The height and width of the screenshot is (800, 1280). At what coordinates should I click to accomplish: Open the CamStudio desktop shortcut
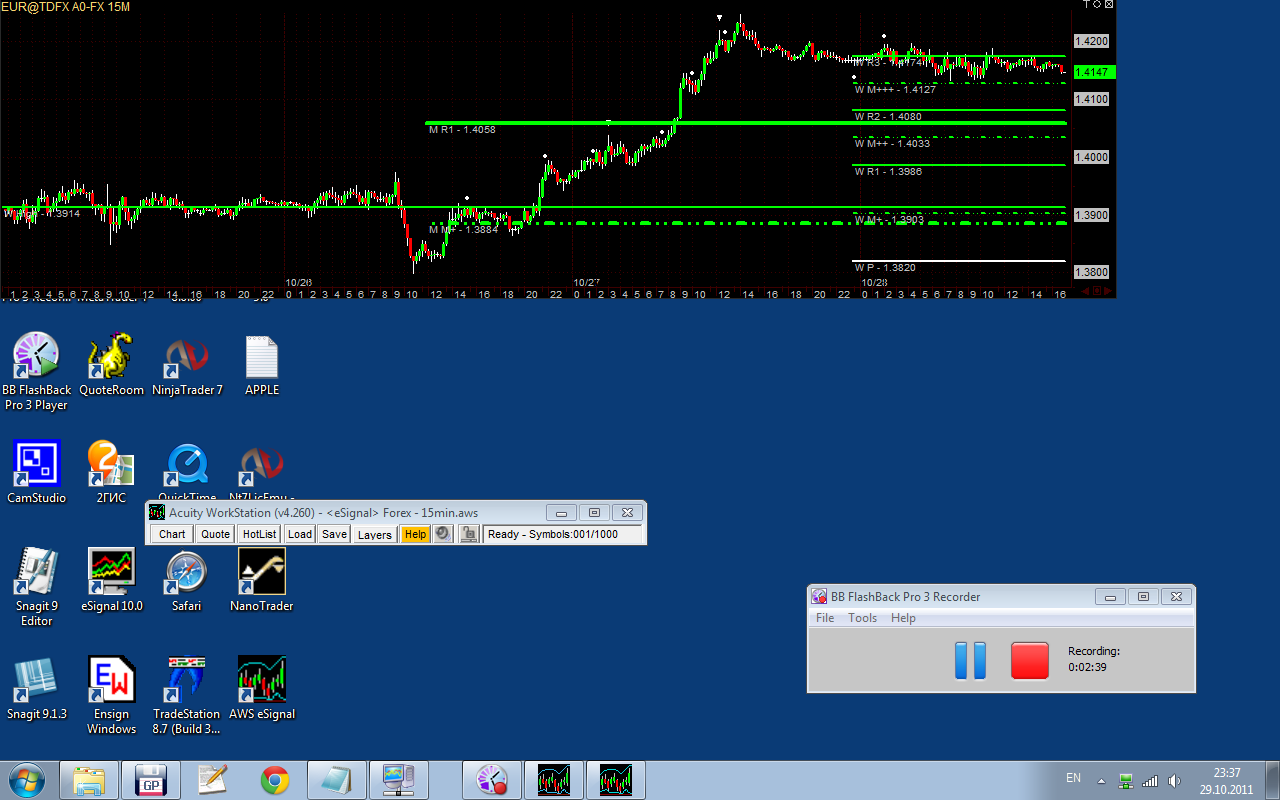(x=36, y=467)
